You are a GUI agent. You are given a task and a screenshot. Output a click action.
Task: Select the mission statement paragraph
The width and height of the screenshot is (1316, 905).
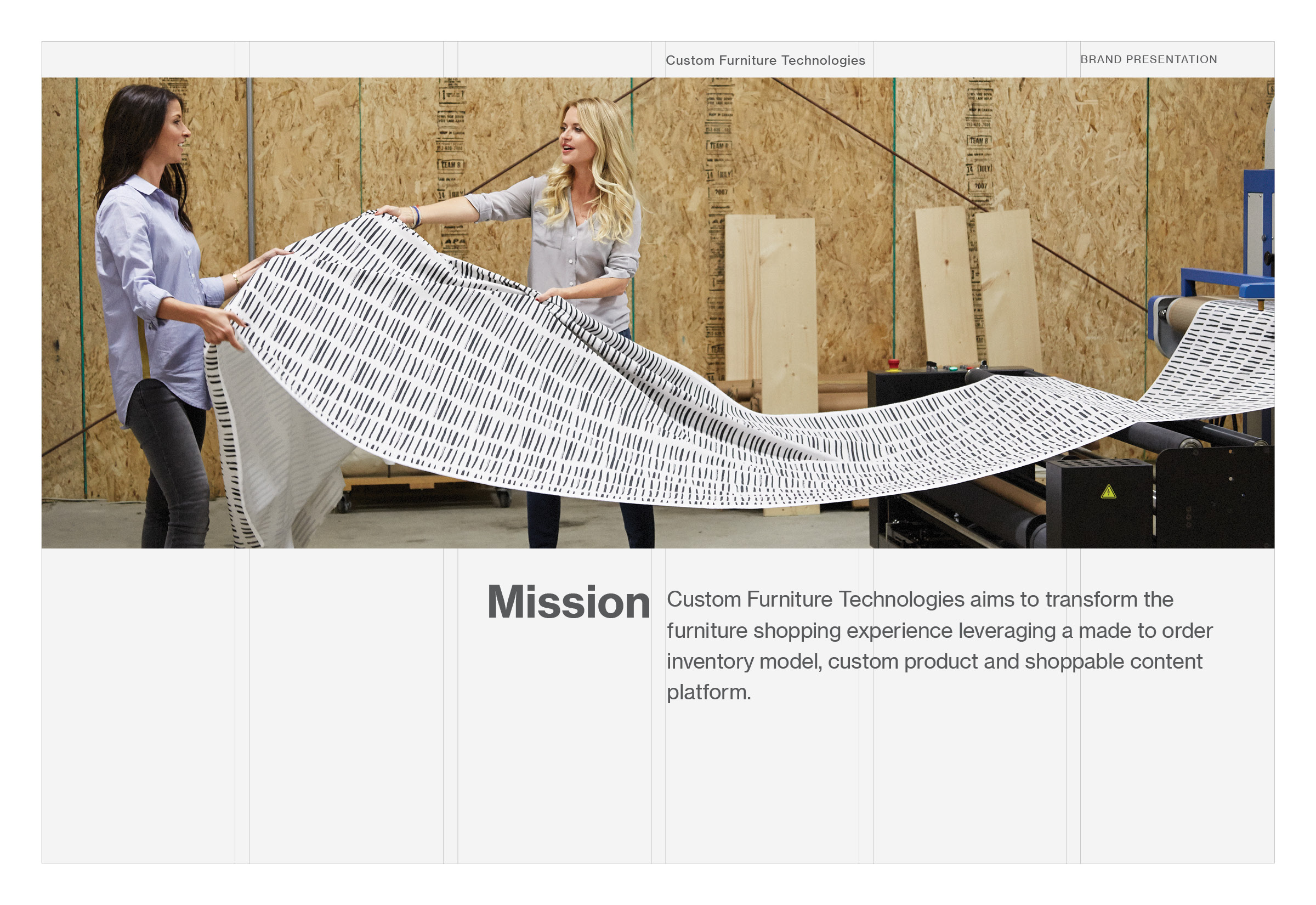(x=939, y=646)
